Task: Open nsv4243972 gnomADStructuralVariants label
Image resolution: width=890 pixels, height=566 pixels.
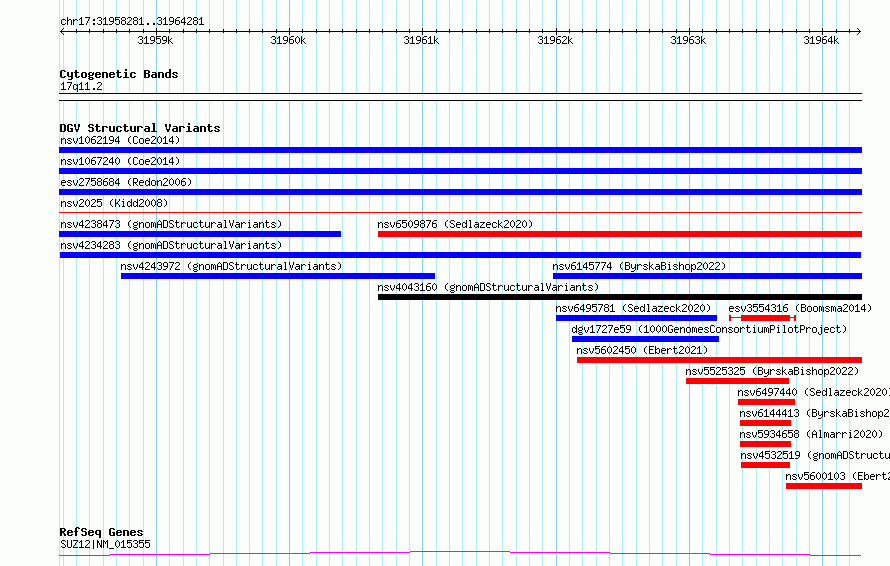Action: pyautogui.click(x=231, y=266)
